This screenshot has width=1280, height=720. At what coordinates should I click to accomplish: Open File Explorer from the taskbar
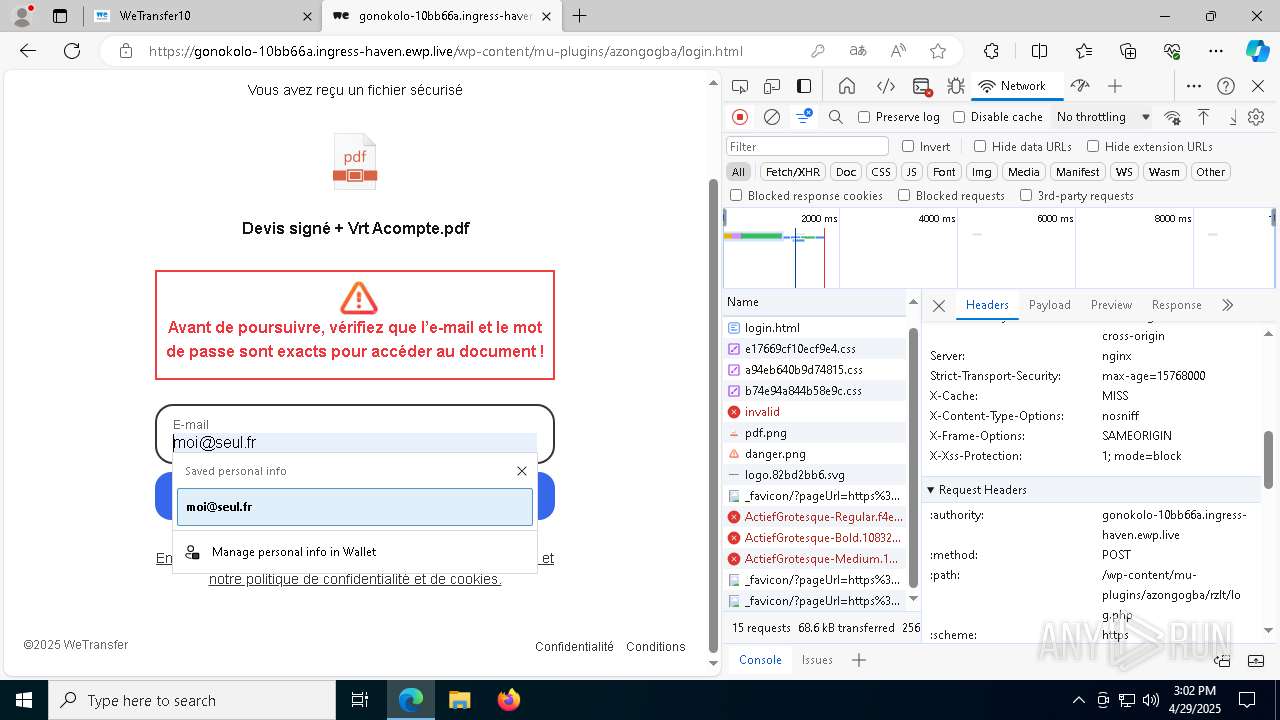459,700
